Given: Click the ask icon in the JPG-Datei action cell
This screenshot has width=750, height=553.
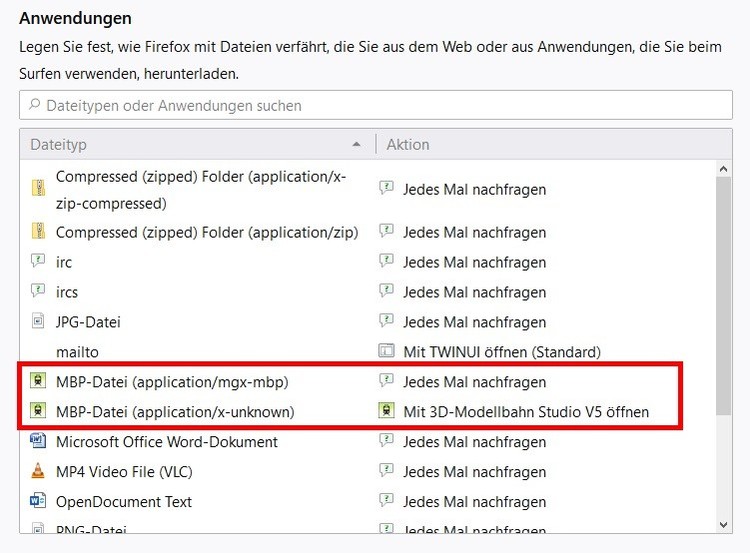Looking at the screenshot, I should 386,321.
